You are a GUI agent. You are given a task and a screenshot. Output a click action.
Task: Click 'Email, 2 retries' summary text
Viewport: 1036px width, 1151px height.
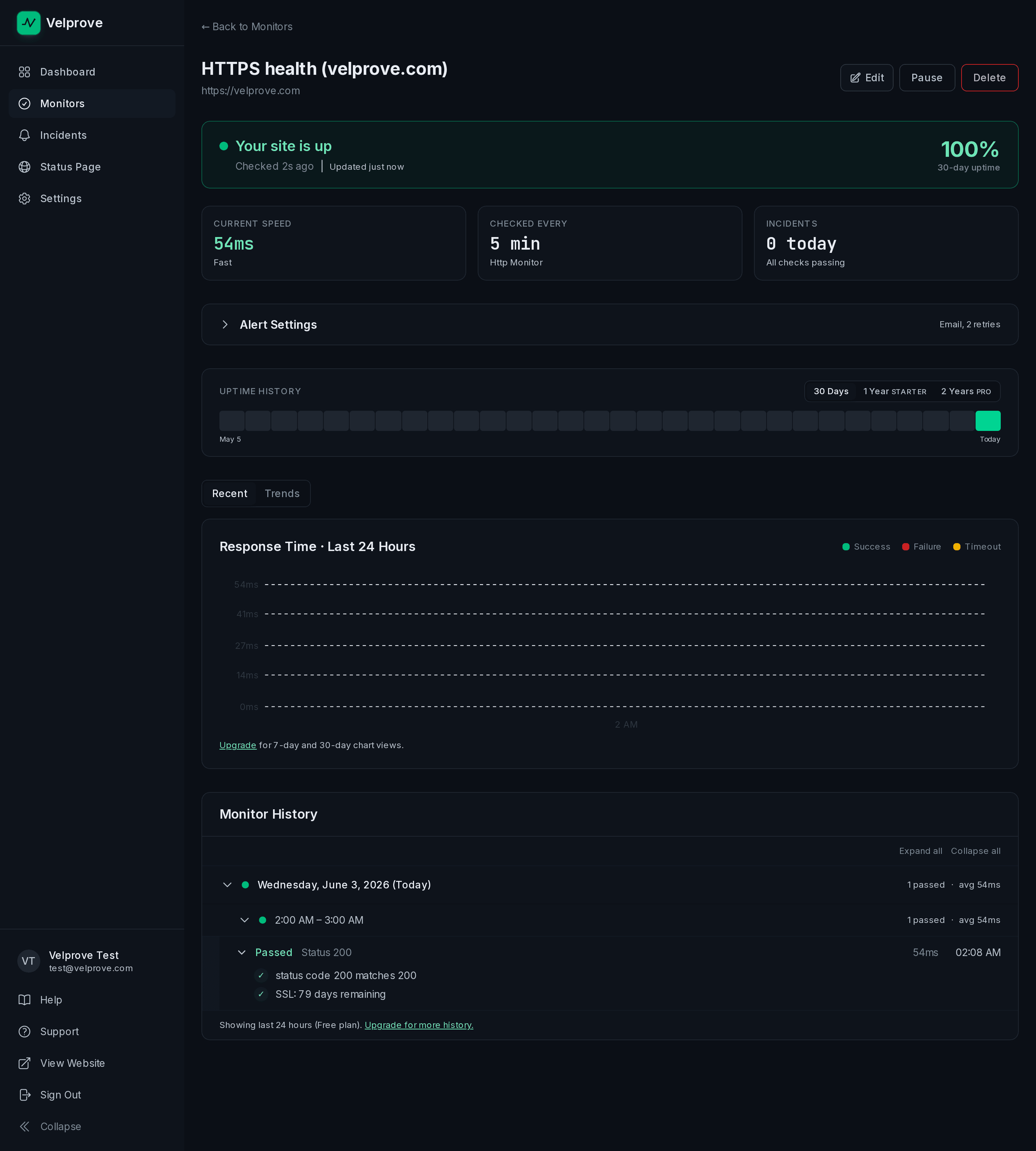click(969, 324)
